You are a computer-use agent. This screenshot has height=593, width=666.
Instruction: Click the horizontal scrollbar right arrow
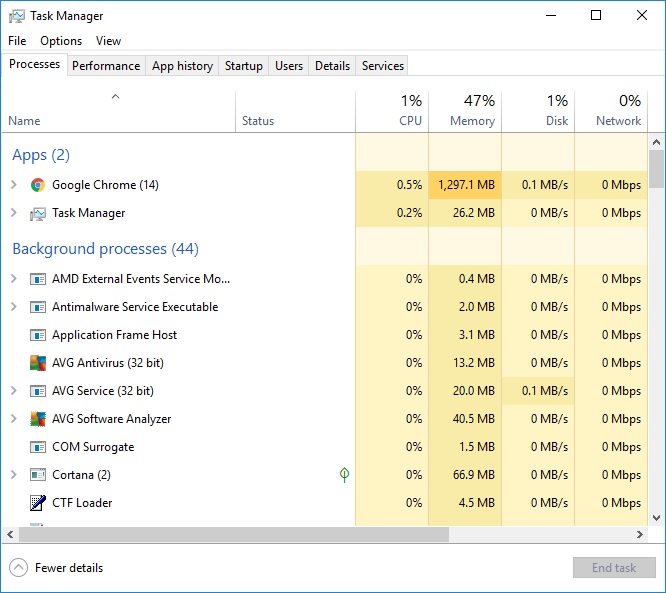(641, 535)
